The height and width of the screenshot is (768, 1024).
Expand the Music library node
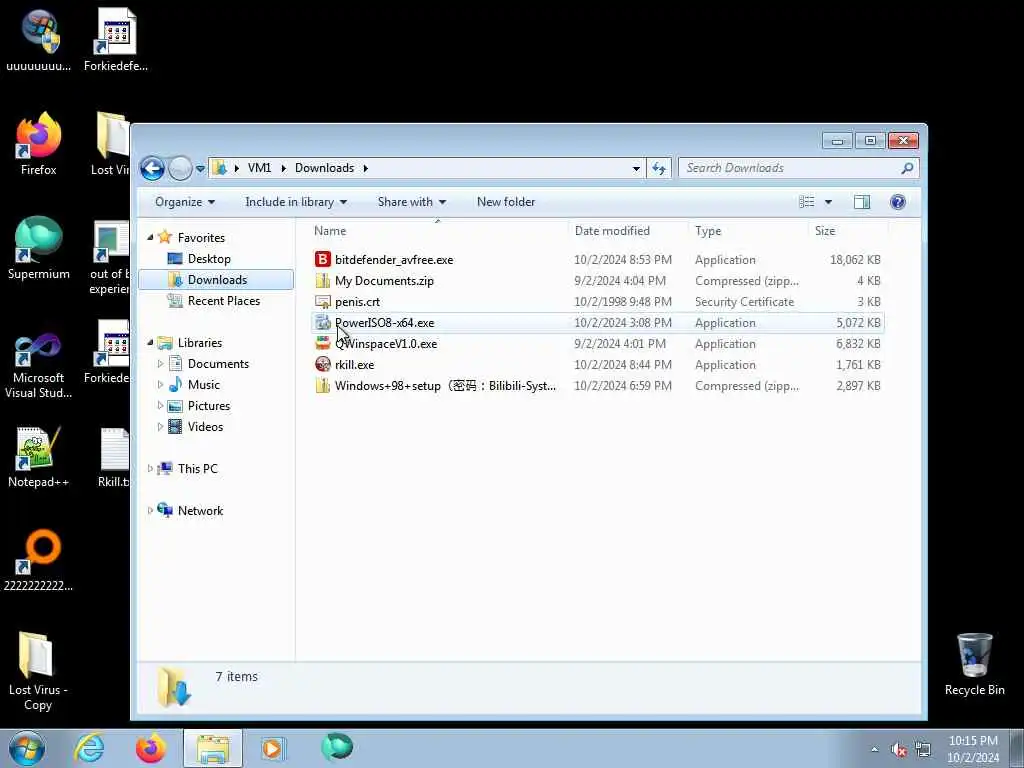pyautogui.click(x=161, y=385)
